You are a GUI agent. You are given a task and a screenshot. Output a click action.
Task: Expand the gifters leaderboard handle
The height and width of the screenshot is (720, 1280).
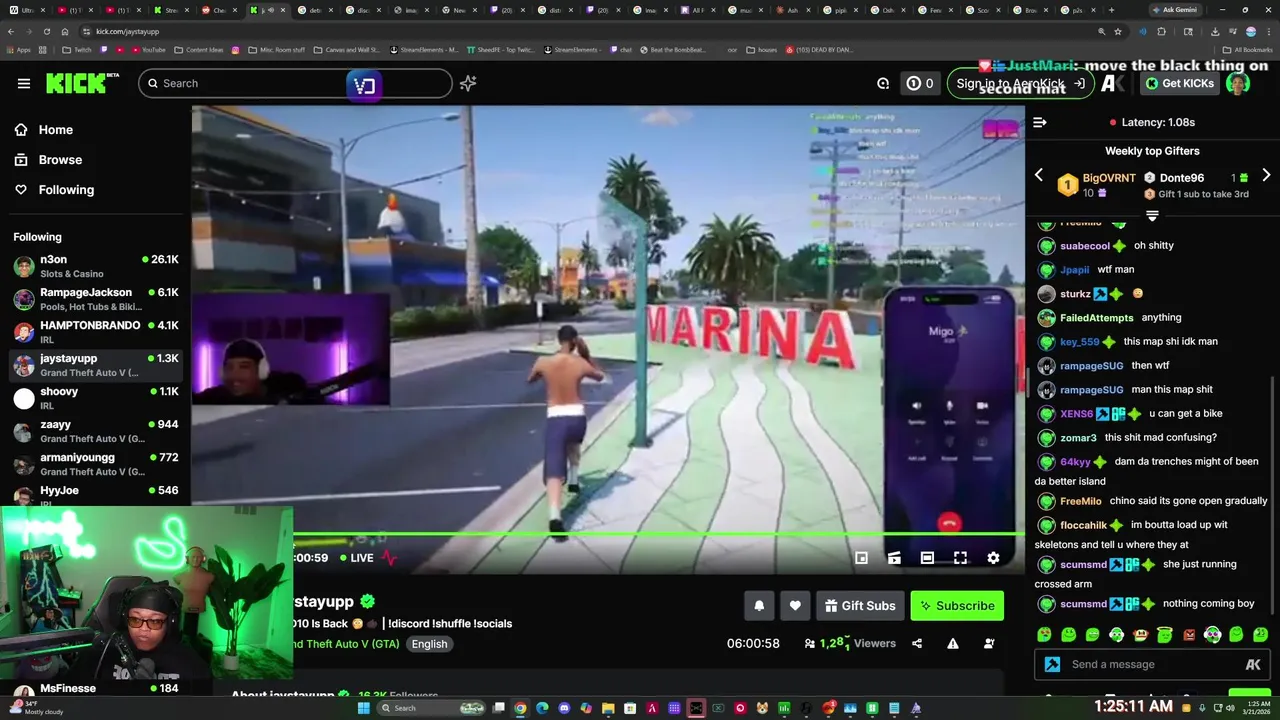tap(1152, 215)
